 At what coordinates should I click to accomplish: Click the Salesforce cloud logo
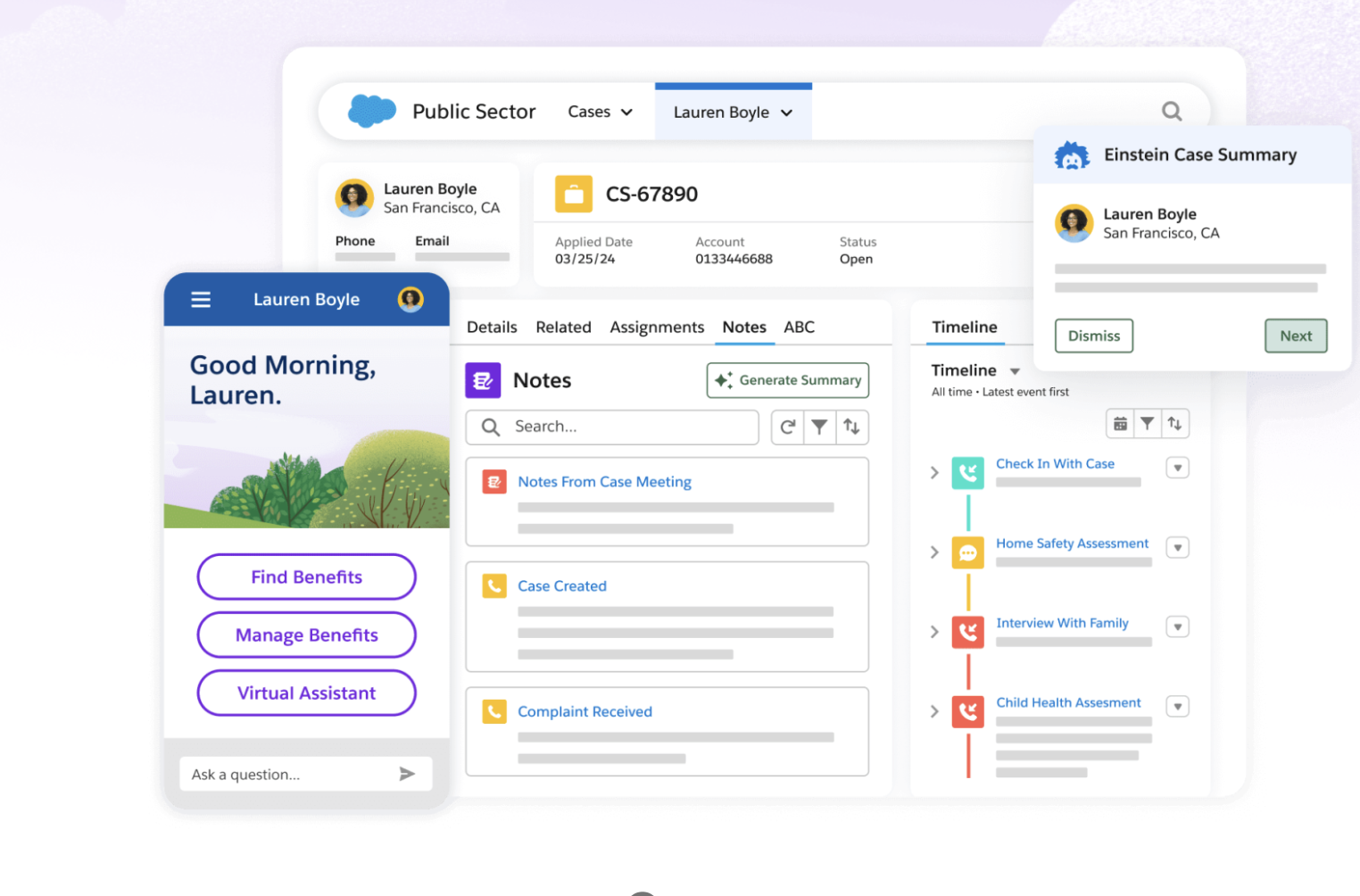[x=372, y=111]
